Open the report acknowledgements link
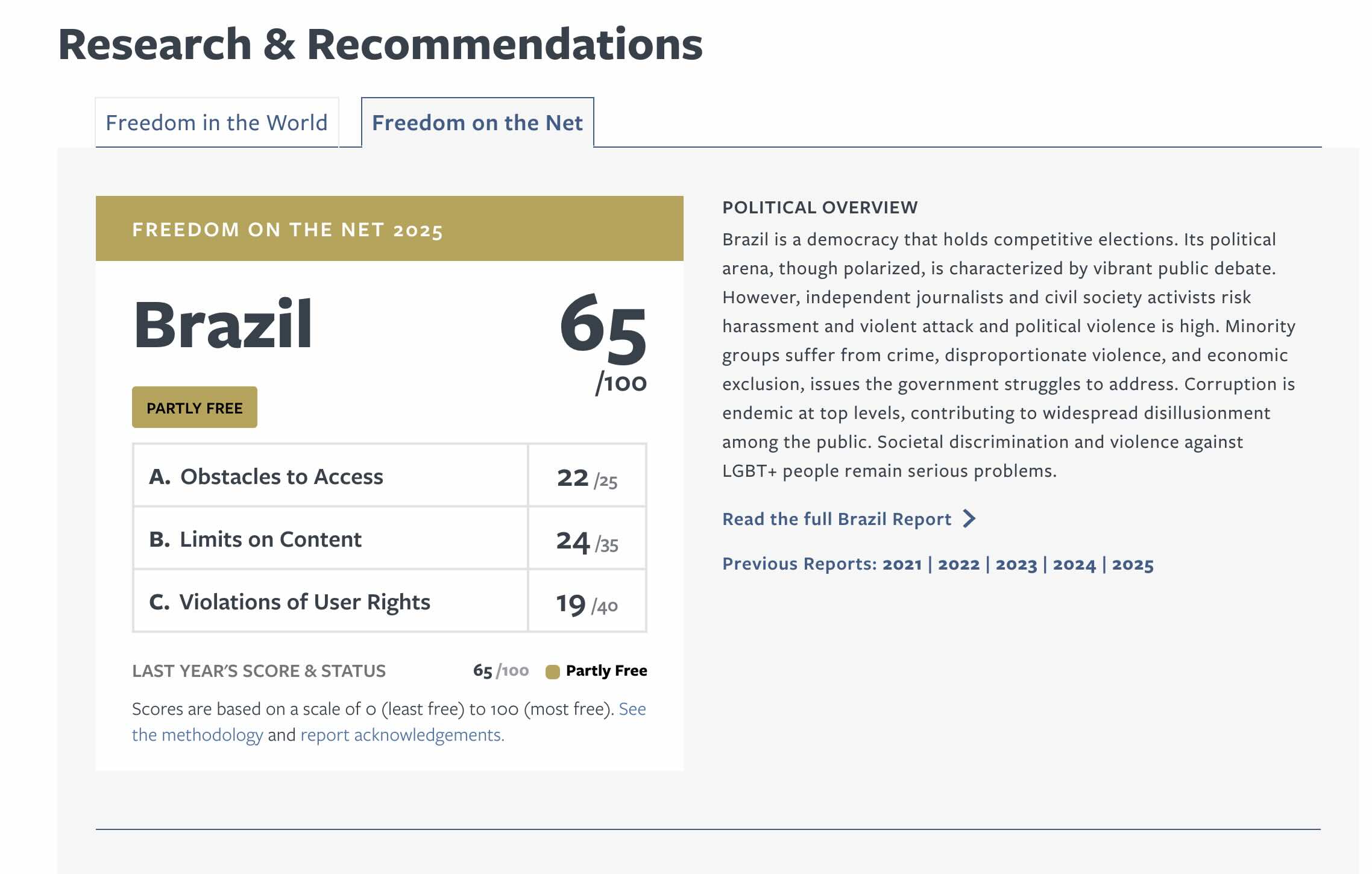The height and width of the screenshot is (874, 1372). click(x=401, y=735)
